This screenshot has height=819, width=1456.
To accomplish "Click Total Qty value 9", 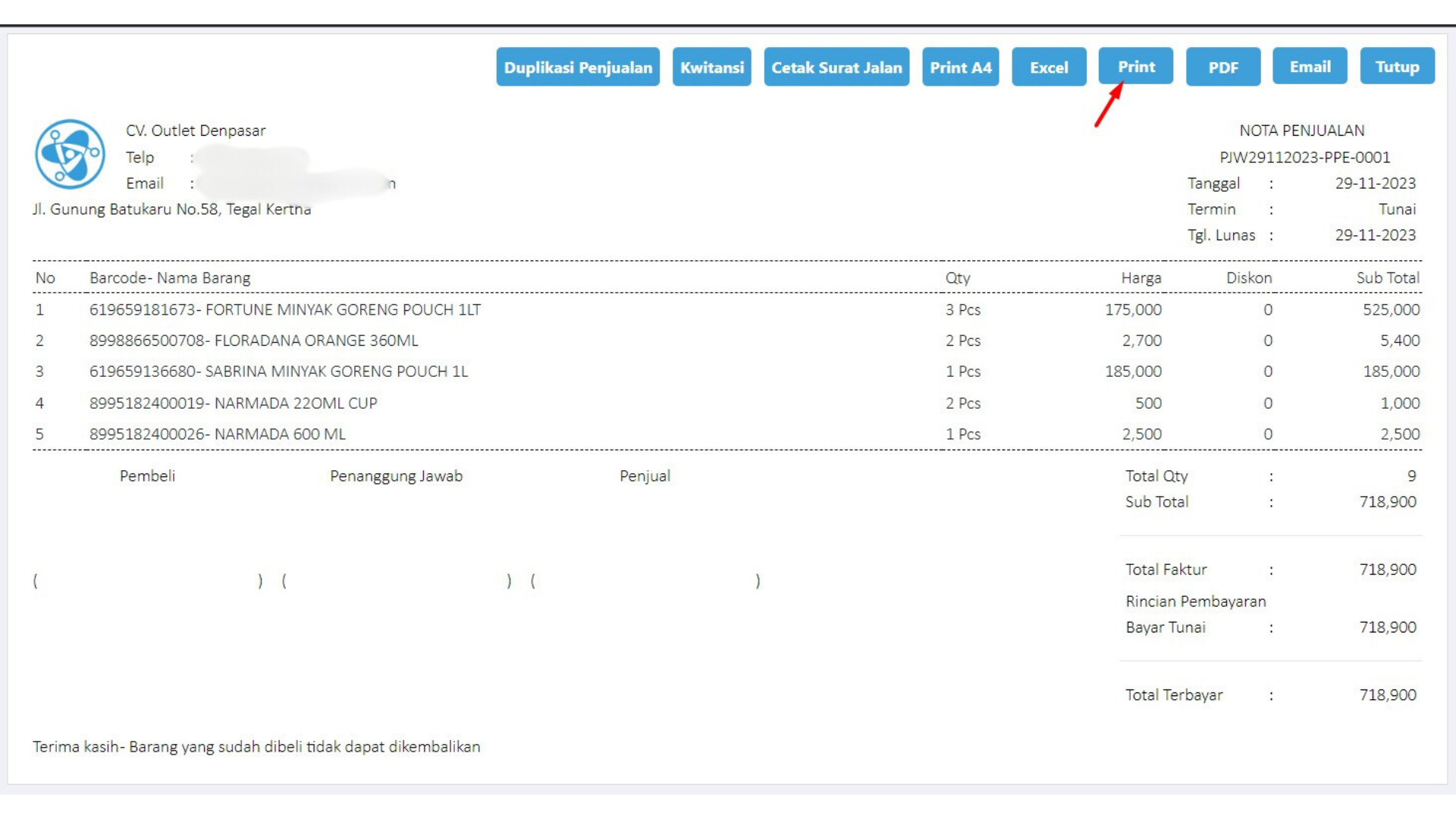I will (1411, 476).
